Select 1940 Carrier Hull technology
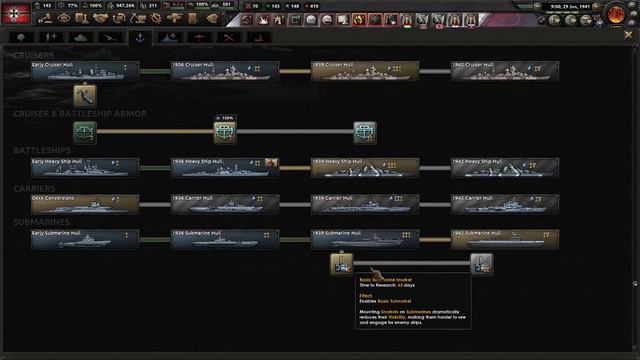Viewport: 640px width, 360px height. 365,204
